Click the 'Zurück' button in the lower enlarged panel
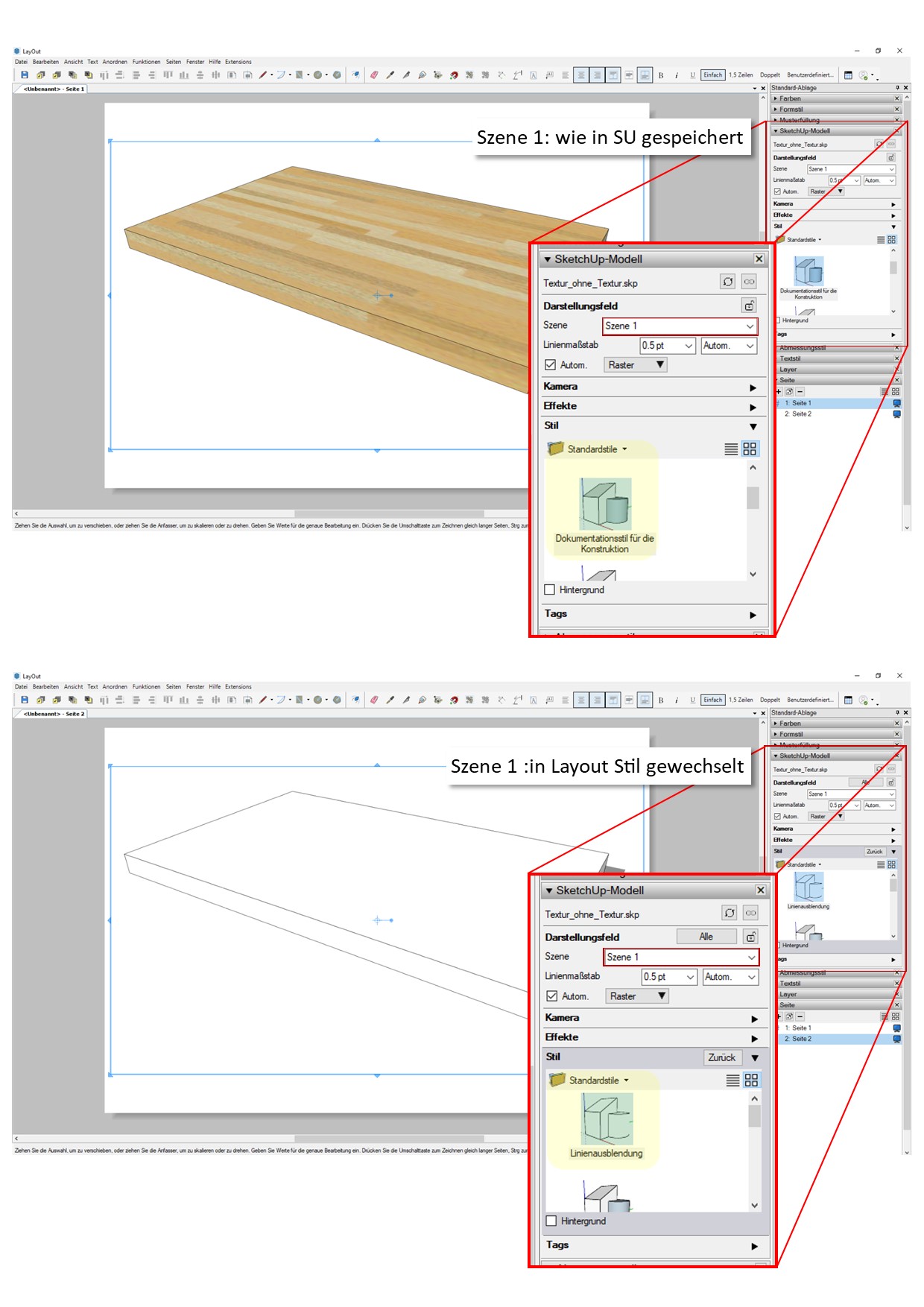The image size is (924, 1307). 721,1057
